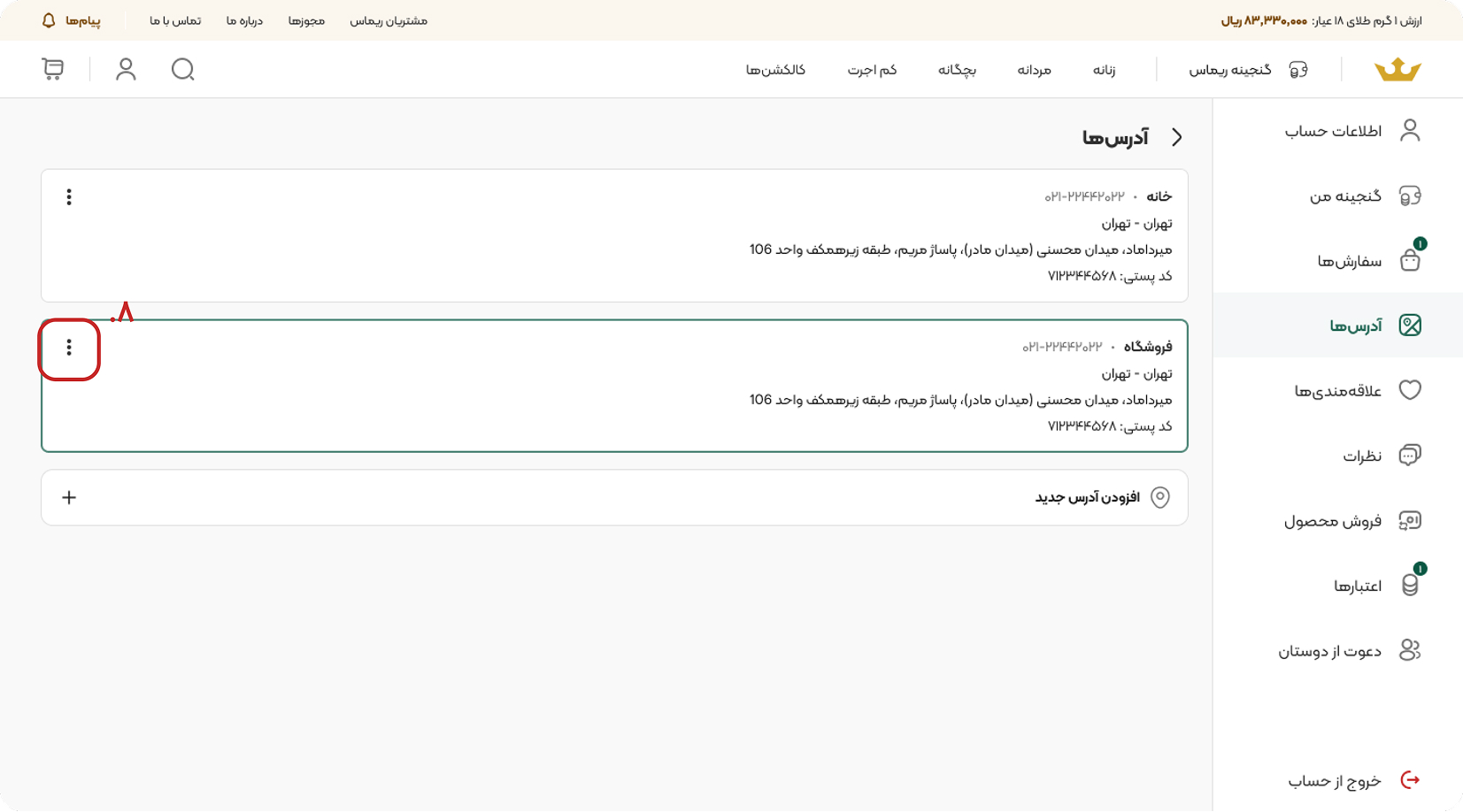
Task: Open دعوت از دوستان in sidebar
Action: point(1329,651)
